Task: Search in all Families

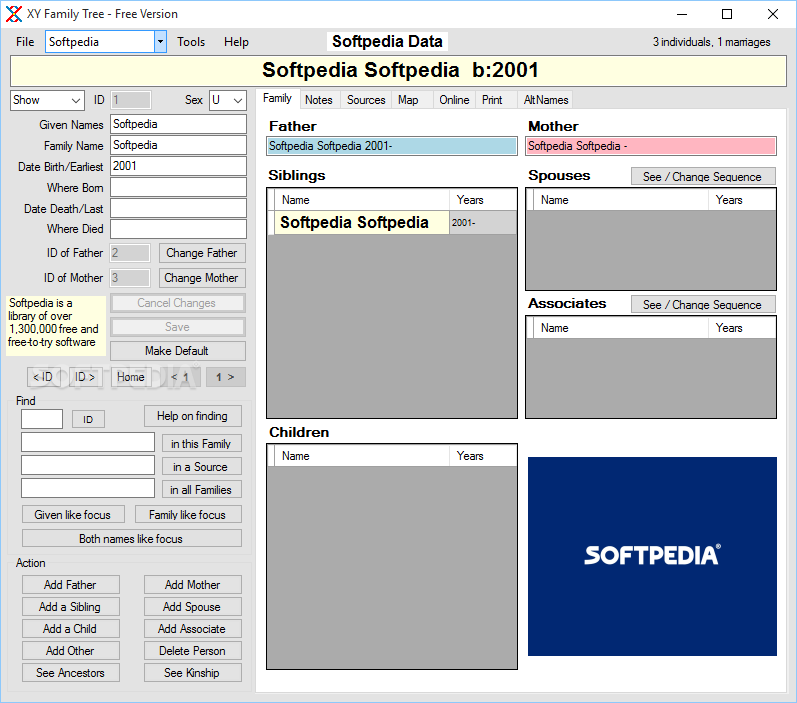Action: coord(202,490)
